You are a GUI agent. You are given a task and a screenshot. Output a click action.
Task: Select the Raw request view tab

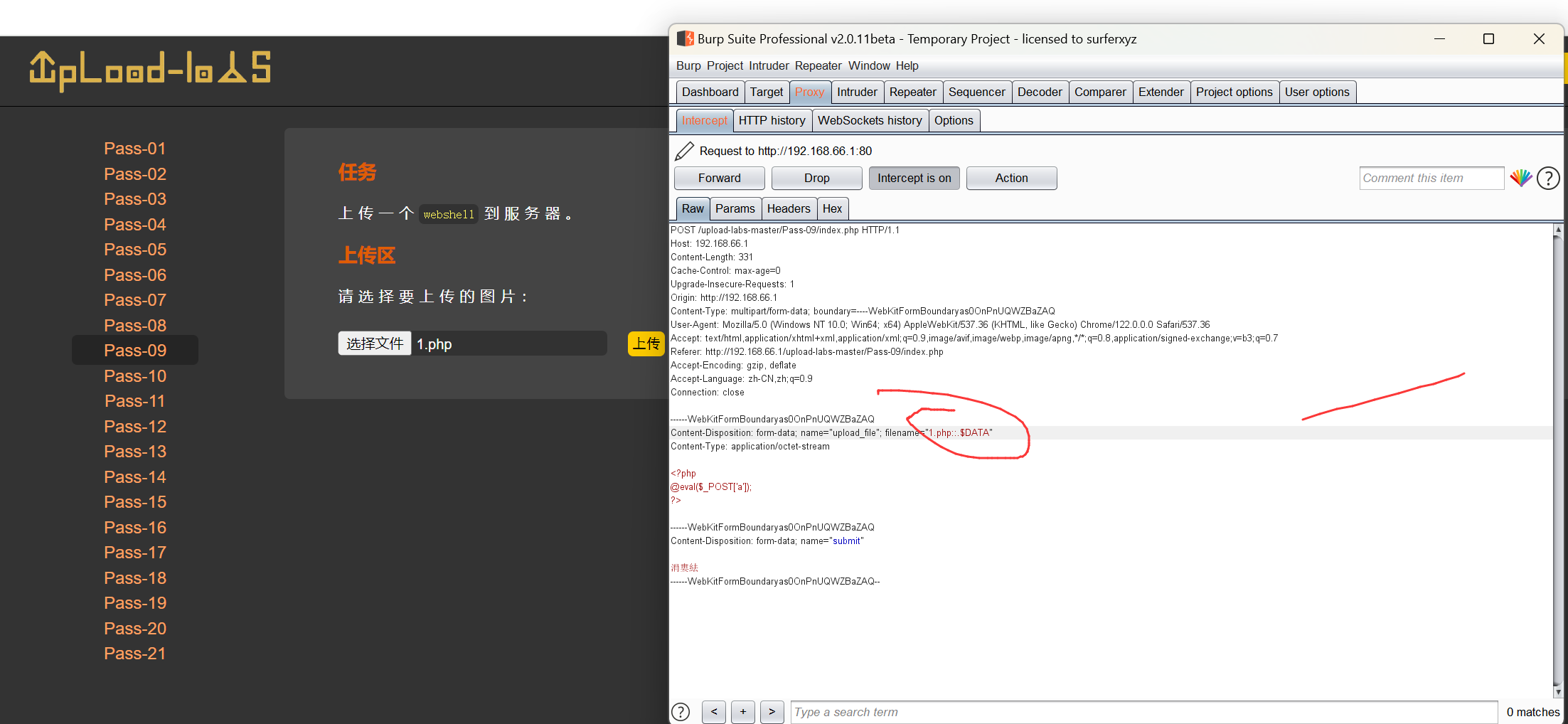[x=693, y=208]
